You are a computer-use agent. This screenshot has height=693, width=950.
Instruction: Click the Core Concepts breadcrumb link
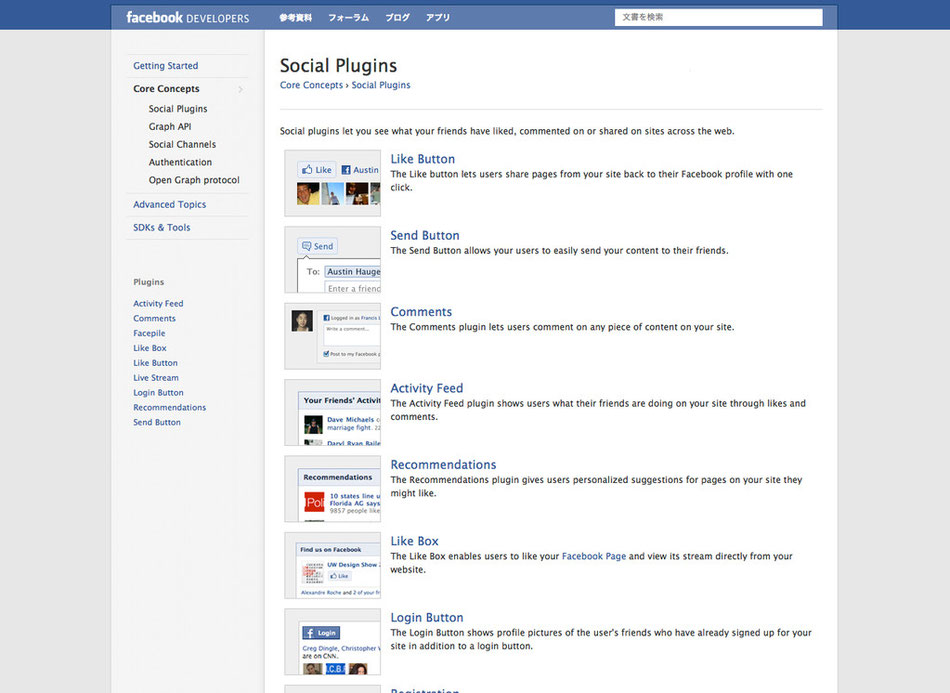coord(311,85)
